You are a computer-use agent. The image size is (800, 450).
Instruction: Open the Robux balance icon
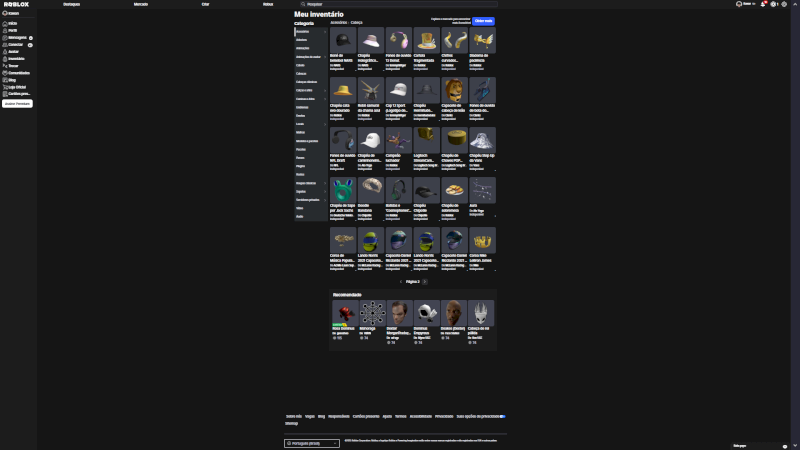[x=773, y=4]
